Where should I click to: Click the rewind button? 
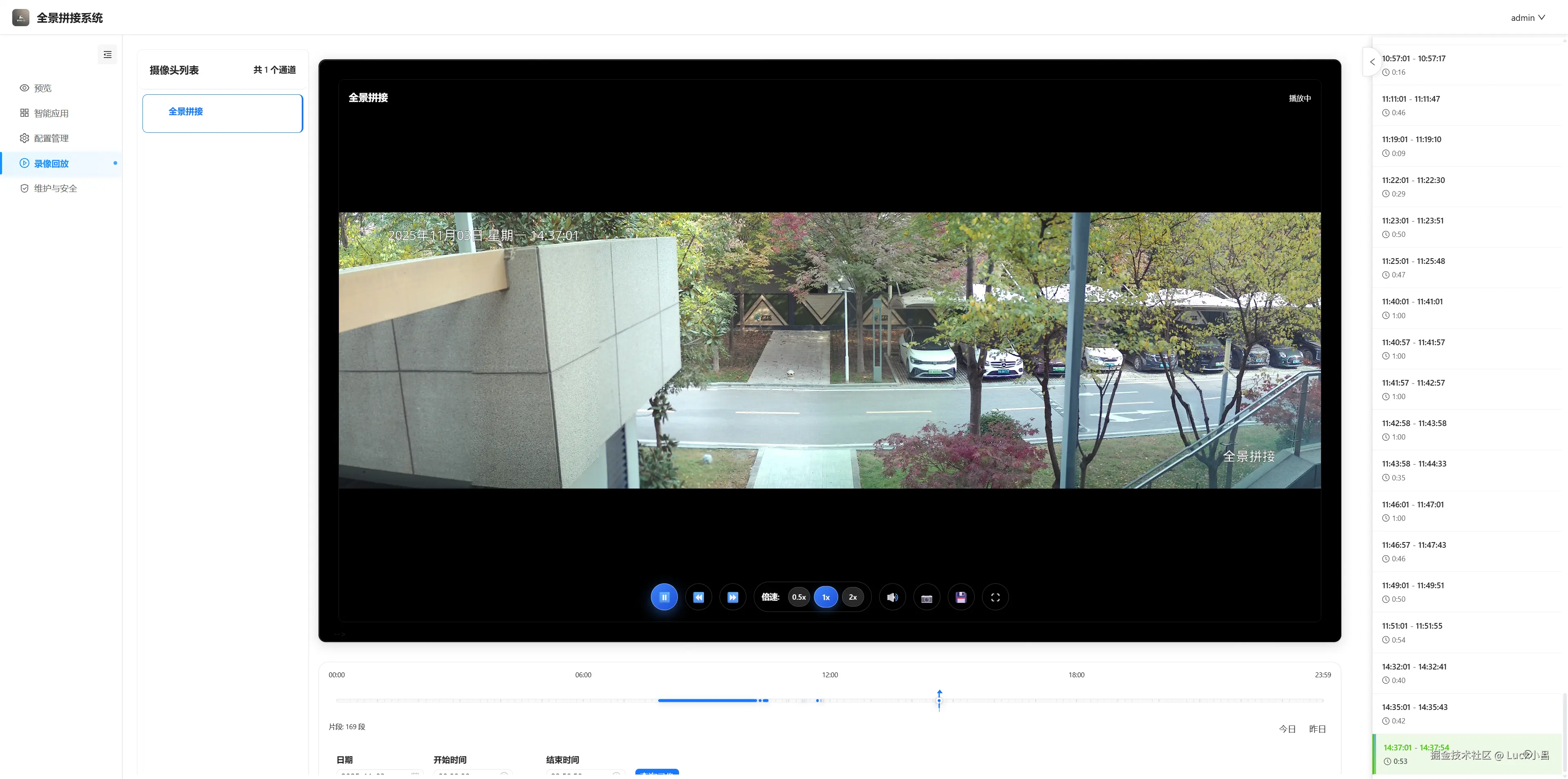(698, 597)
